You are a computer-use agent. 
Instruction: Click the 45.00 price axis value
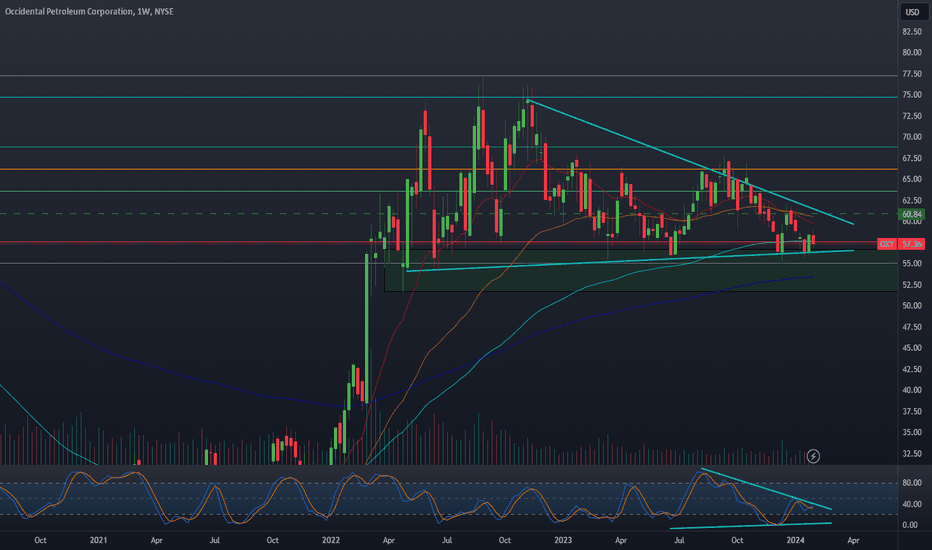click(x=912, y=348)
